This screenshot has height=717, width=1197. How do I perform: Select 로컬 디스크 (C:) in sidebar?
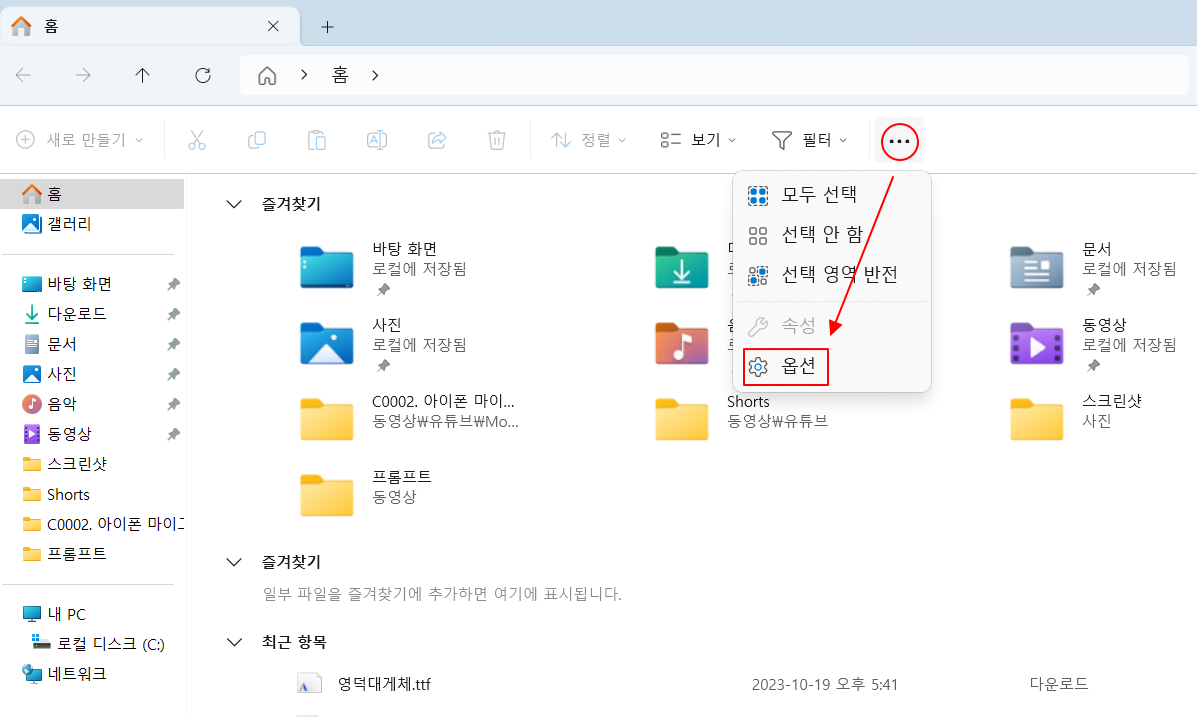coord(92,644)
